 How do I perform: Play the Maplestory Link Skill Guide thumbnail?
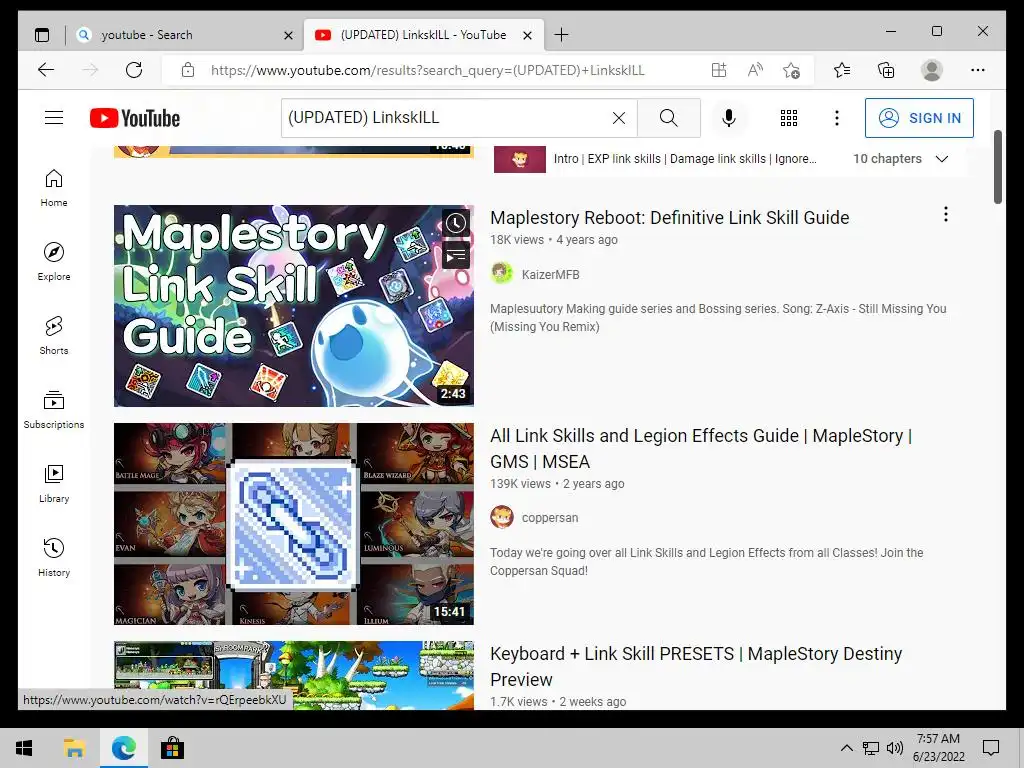click(293, 306)
